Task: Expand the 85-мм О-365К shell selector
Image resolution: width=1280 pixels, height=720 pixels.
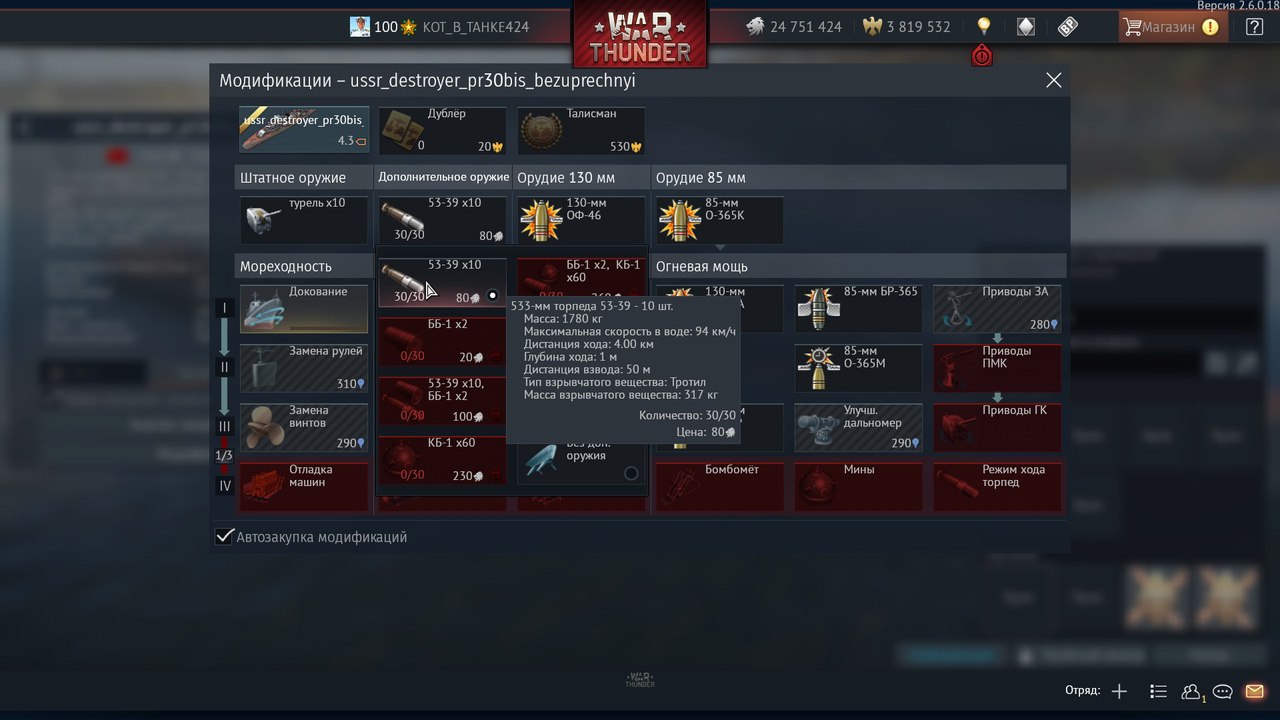Action: [x=720, y=220]
